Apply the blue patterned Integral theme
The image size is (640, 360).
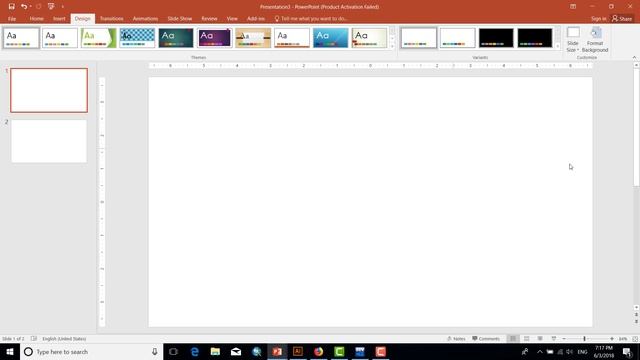(137, 38)
